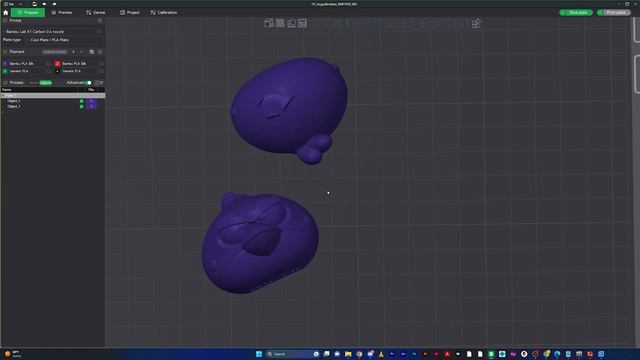Edit filament 3 preset icon
640x360 pixels.
[x=49, y=71]
